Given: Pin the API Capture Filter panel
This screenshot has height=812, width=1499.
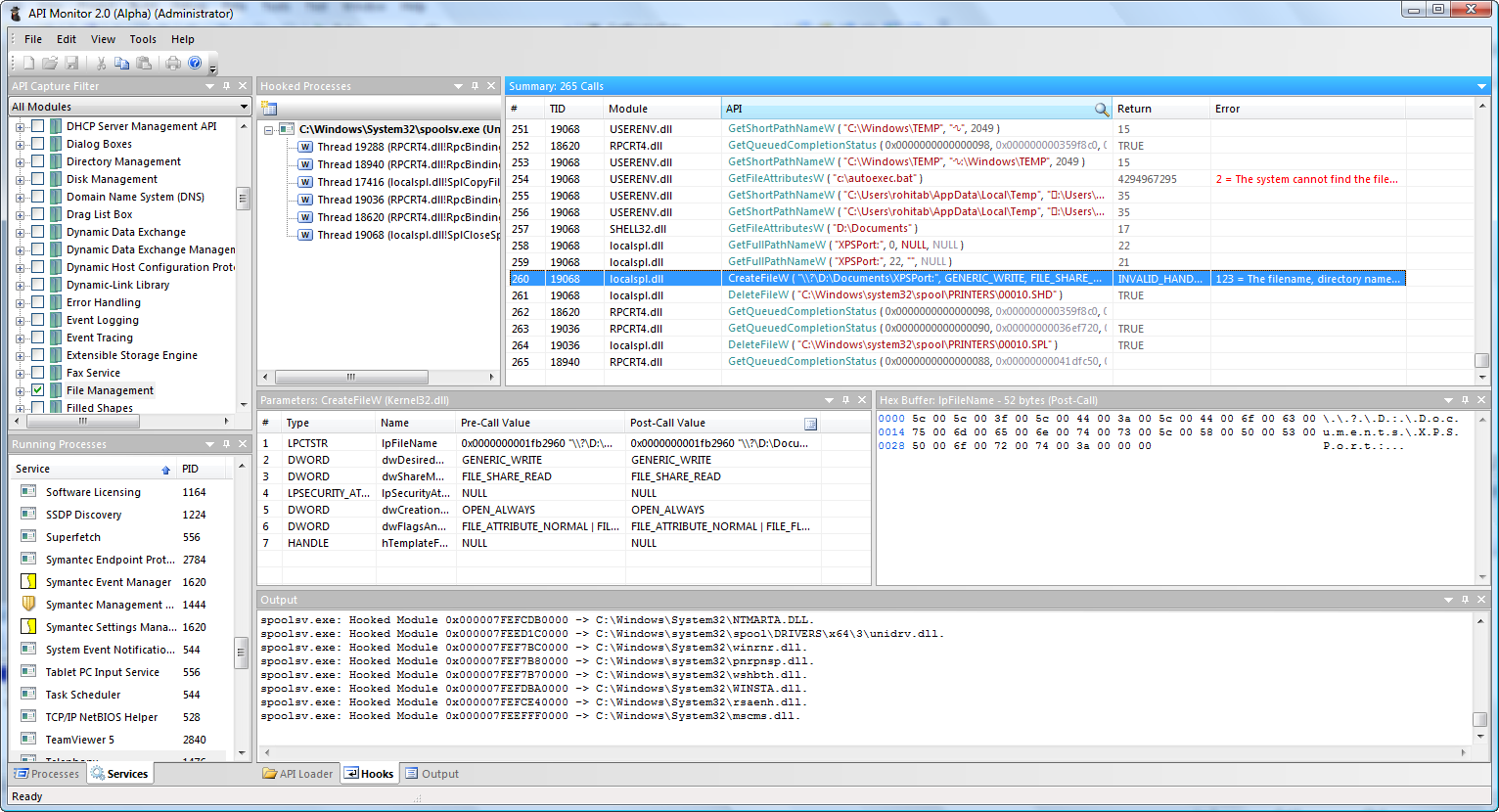Looking at the screenshot, I should tap(227, 86).
